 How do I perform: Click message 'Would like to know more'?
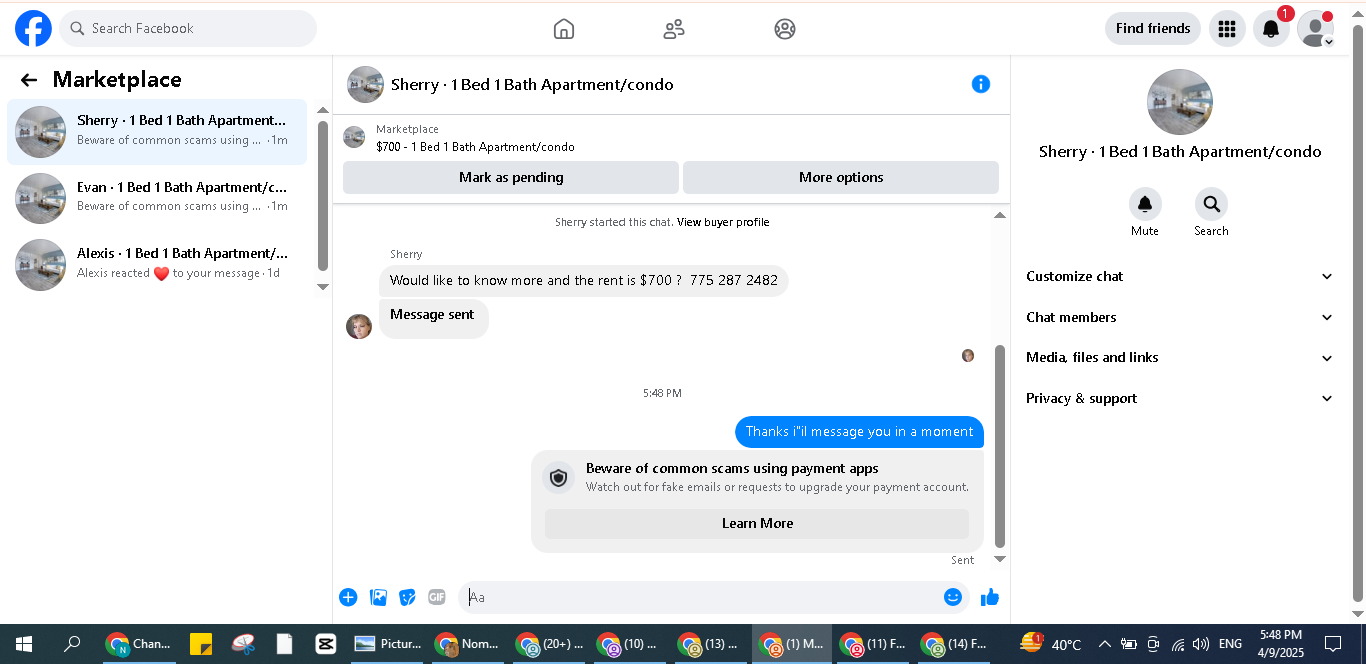[584, 280]
